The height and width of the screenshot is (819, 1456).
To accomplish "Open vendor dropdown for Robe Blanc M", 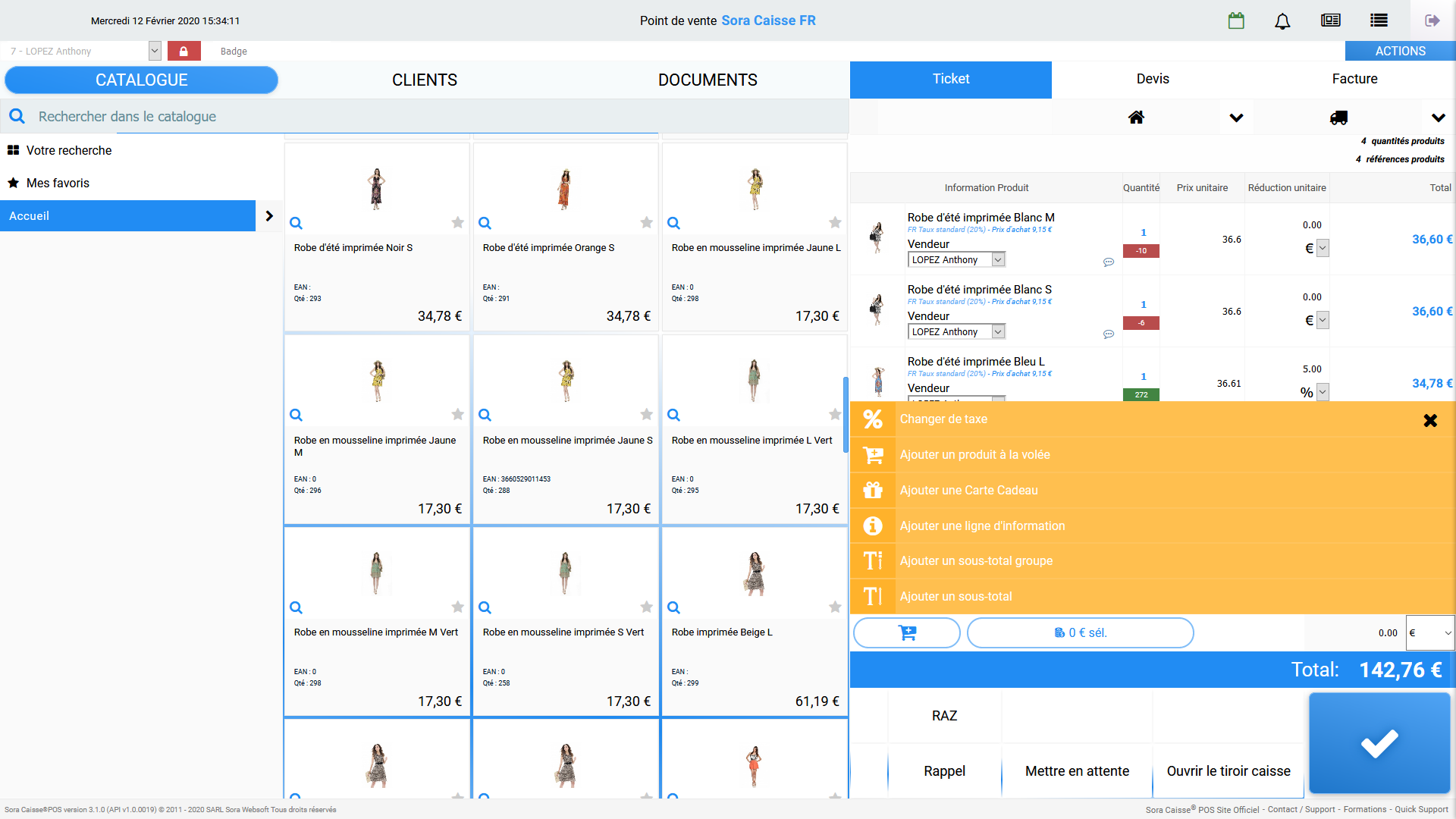I will coord(998,260).
